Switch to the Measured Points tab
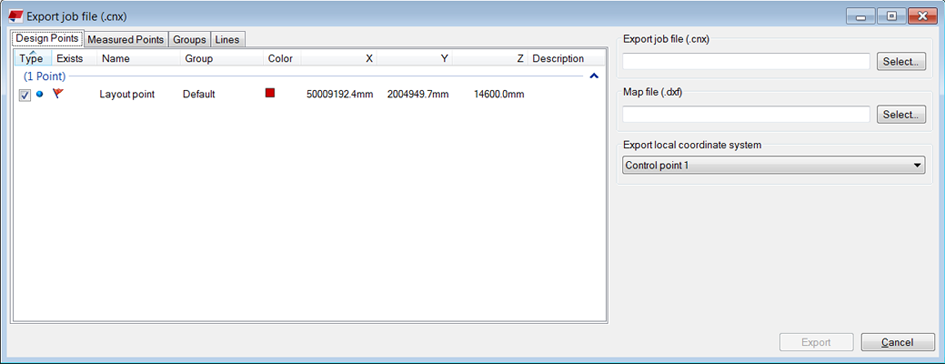 [126, 40]
